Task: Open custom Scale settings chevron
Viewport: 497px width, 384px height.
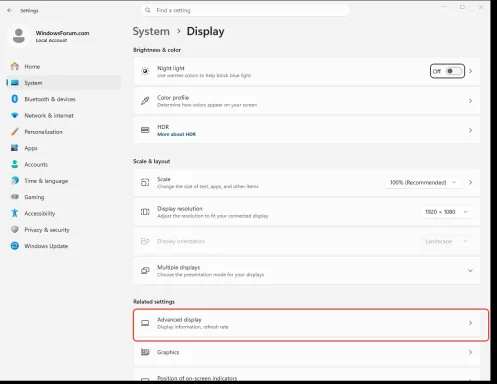Action: click(x=470, y=182)
